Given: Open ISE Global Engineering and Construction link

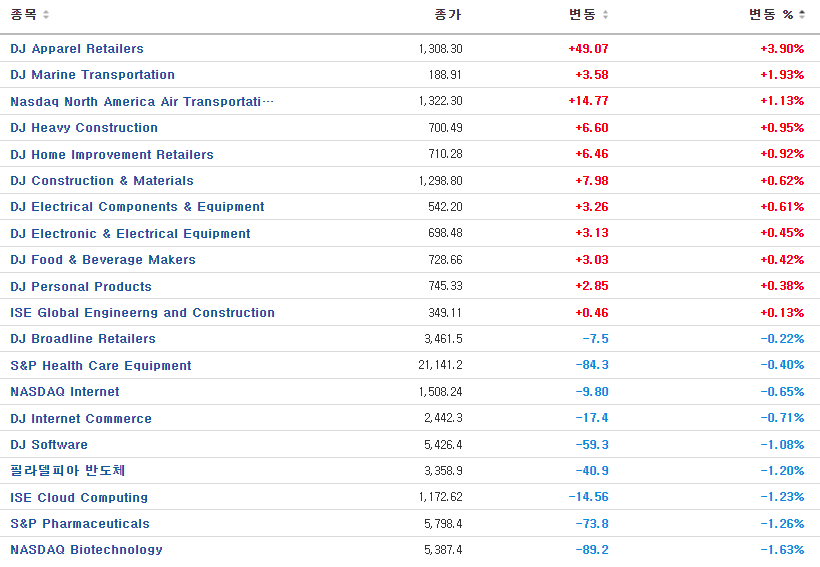Looking at the screenshot, I should (x=142, y=313).
